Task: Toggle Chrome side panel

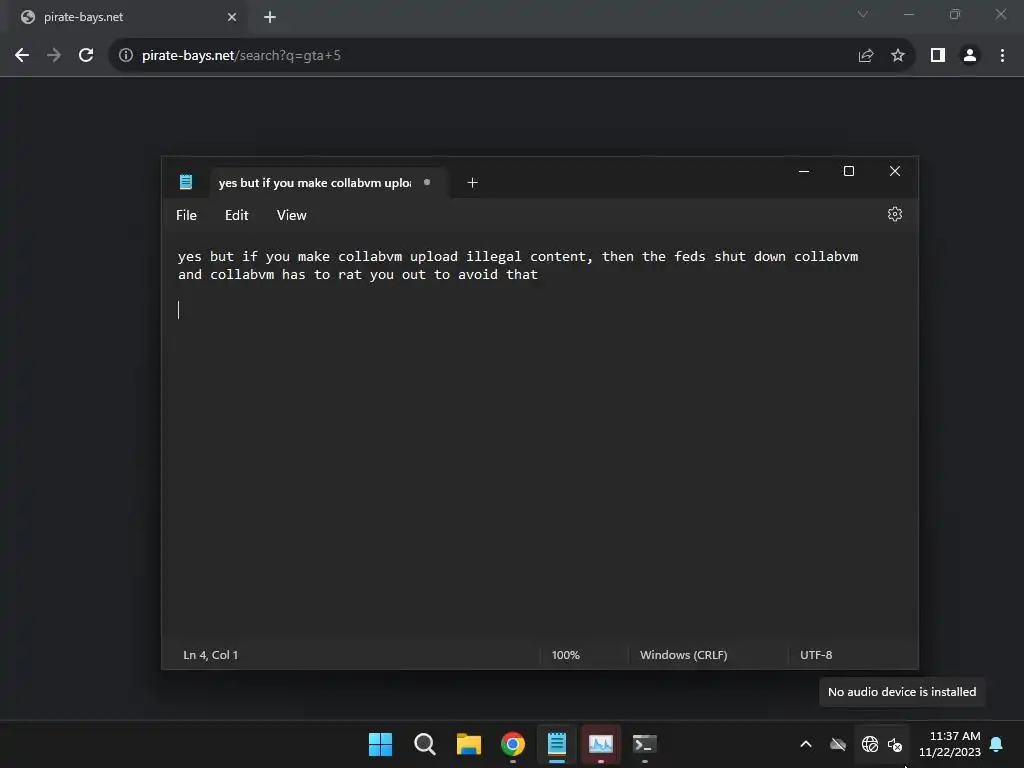Action: [x=938, y=56]
